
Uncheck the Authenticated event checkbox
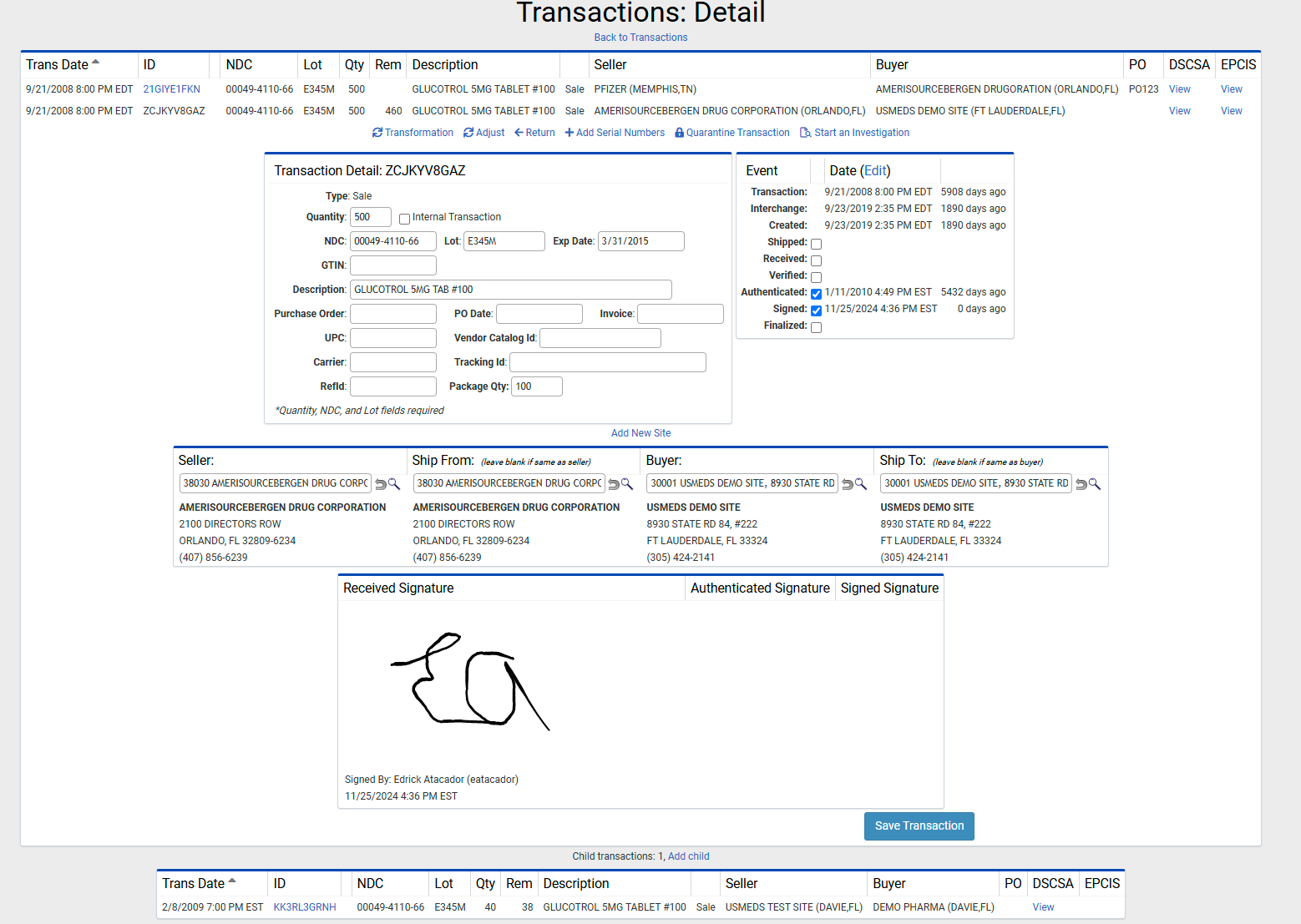816,294
